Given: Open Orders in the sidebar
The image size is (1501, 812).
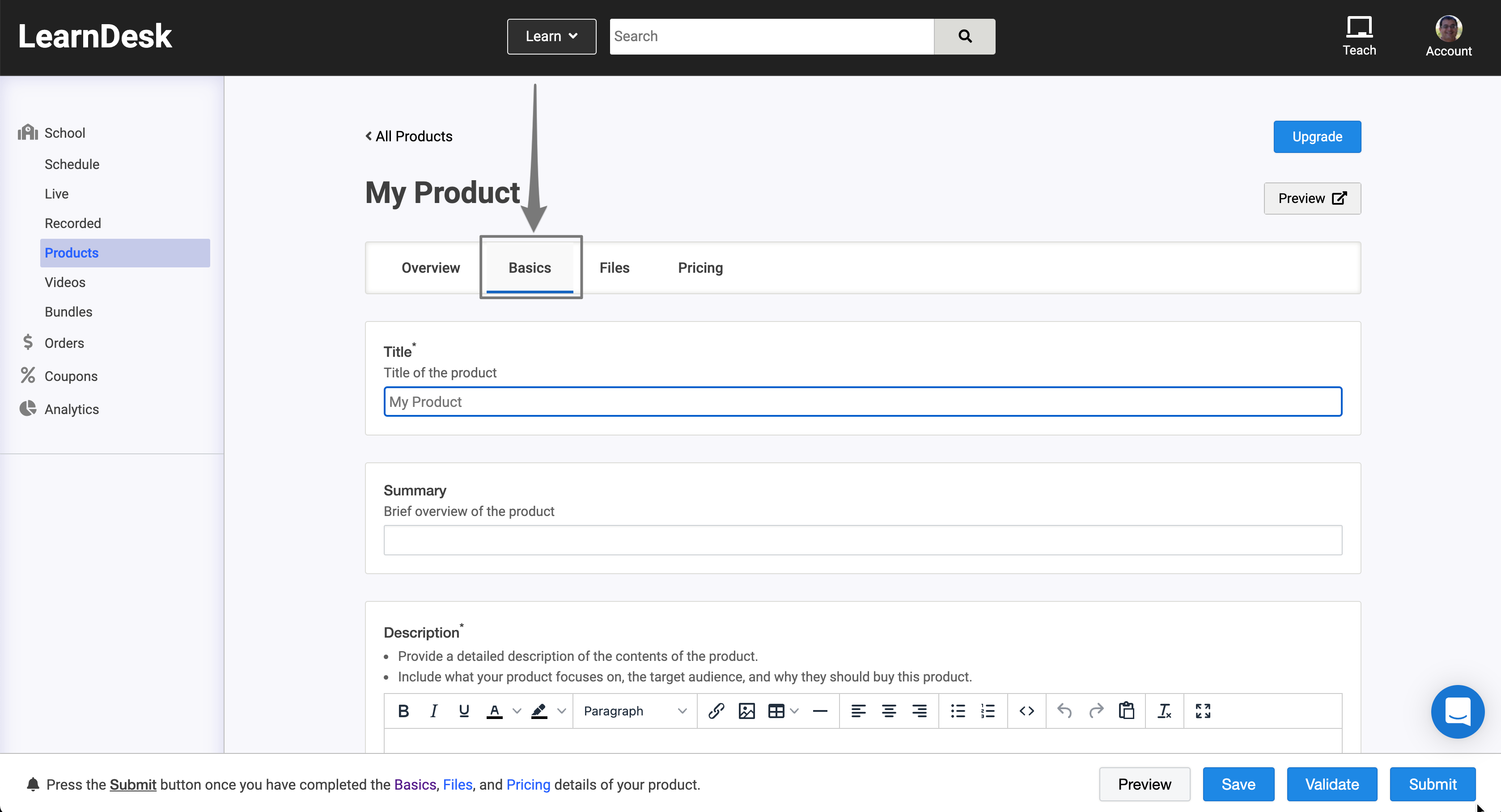Looking at the screenshot, I should click(64, 343).
